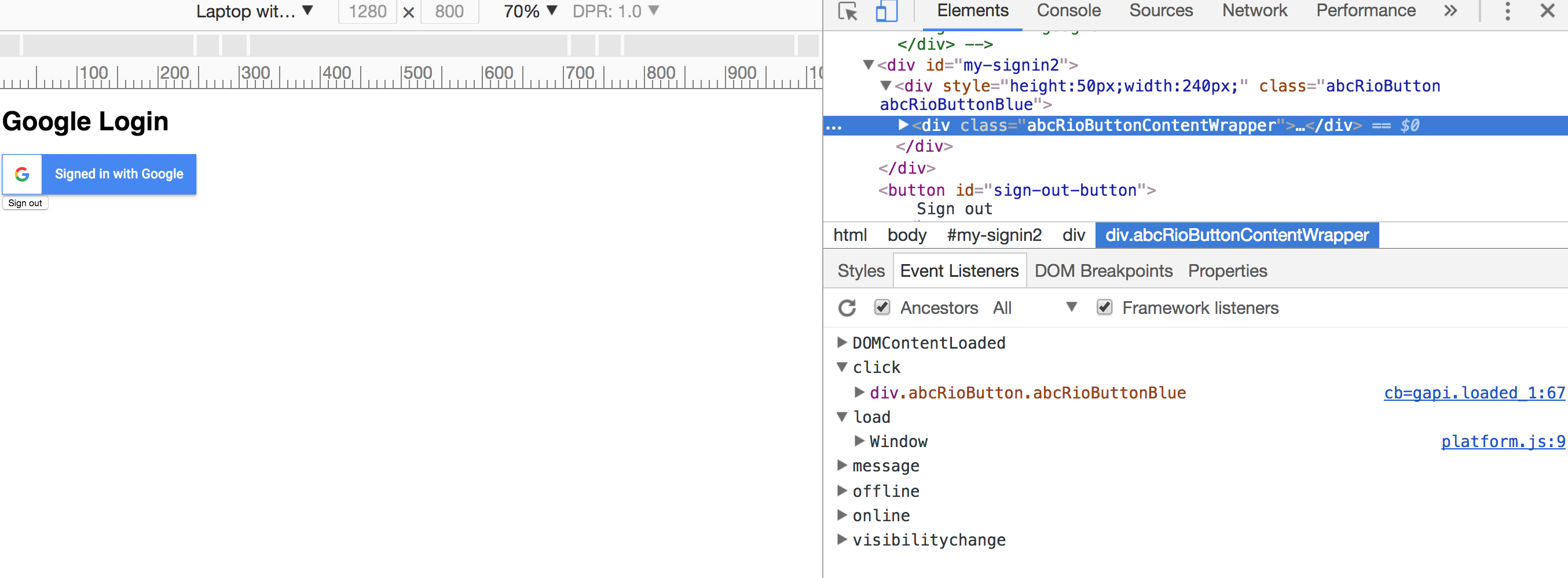Select body in the breadcrumb trail
The height and width of the screenshot is (578, 1568).
907,235
